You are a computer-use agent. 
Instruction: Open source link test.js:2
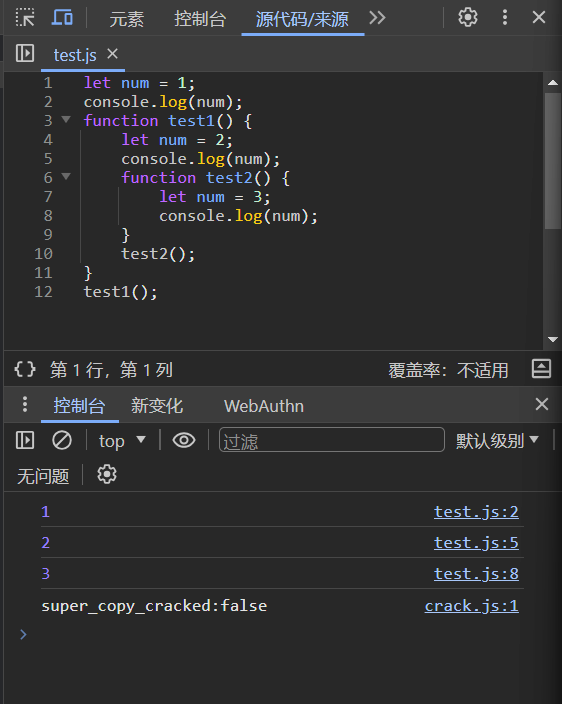(x=476, y=512)
